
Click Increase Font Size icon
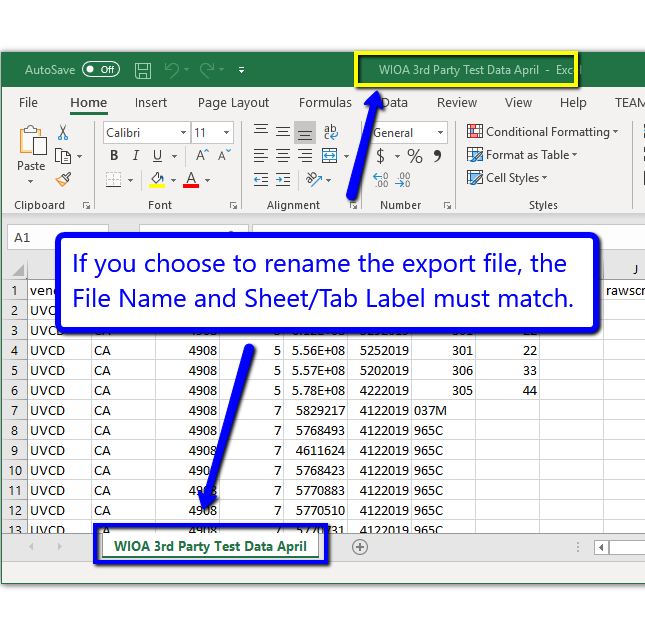202,155
